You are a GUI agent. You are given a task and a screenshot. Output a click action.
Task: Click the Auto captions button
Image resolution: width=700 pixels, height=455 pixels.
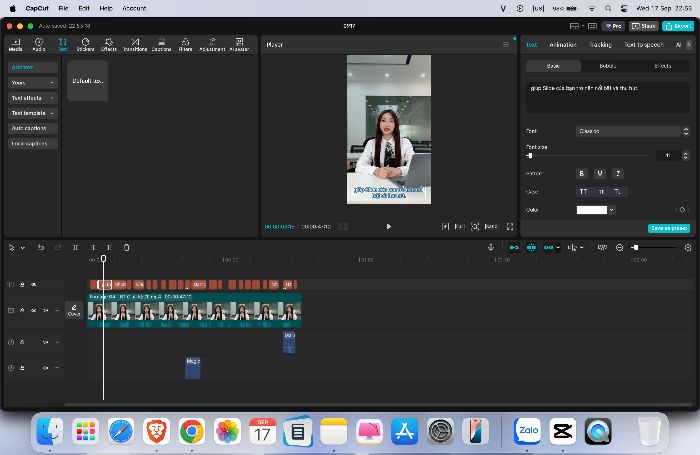(x=33, y=128)
